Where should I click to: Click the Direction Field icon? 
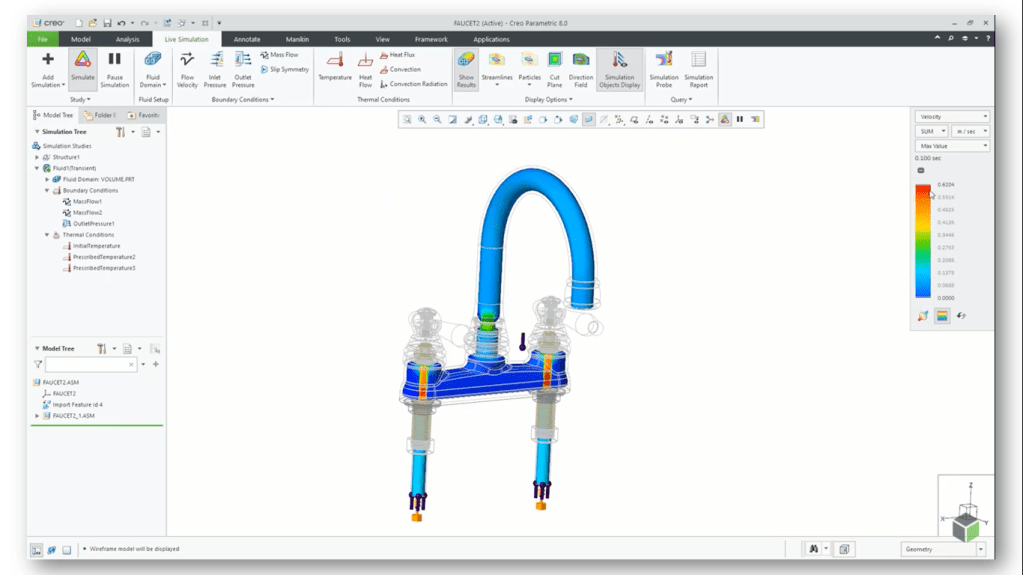click(x=581, y=61)
